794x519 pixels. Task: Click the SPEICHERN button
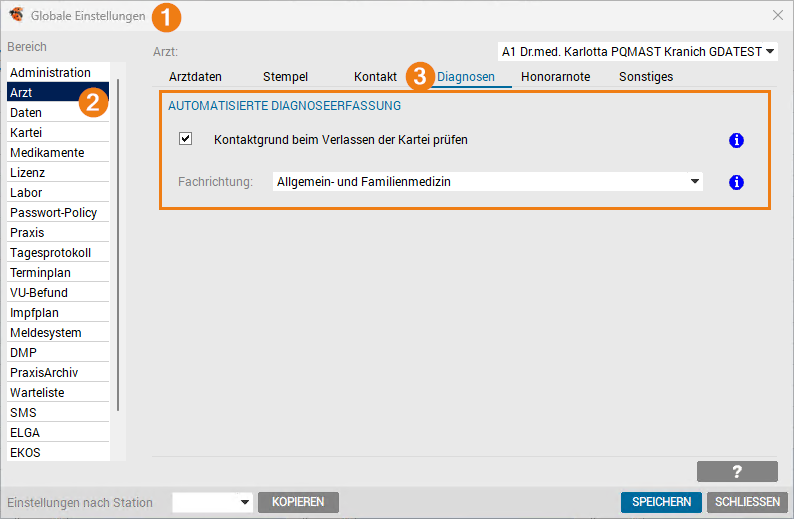coord(661,502)
